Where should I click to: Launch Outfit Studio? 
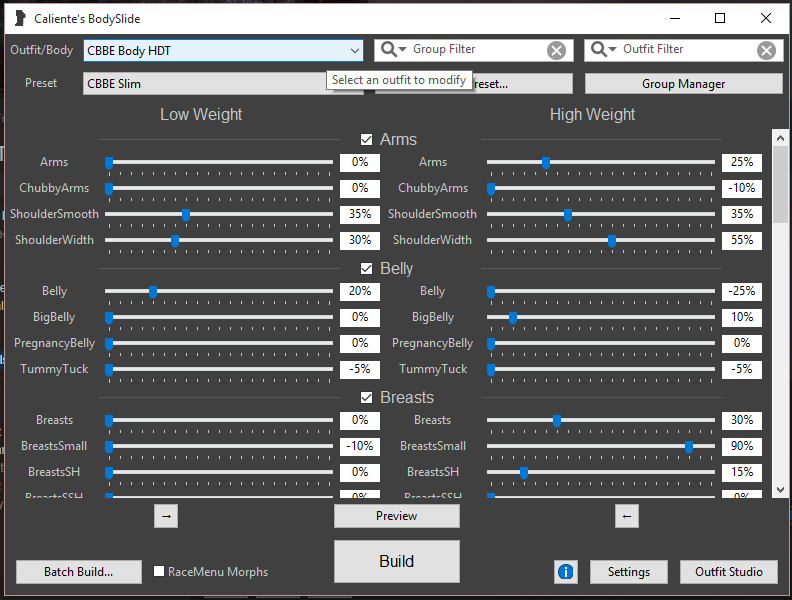[x=729, y=572]
